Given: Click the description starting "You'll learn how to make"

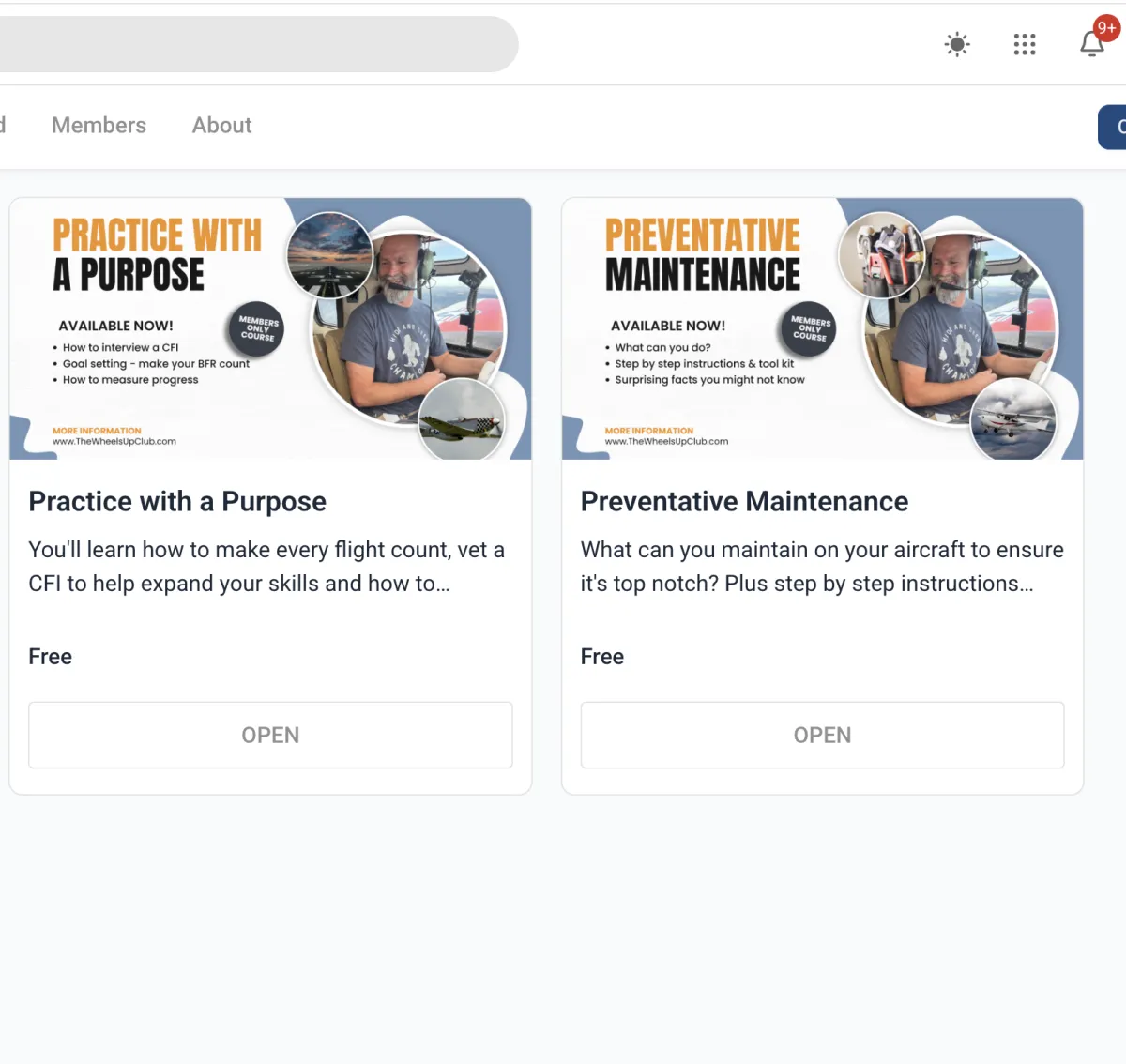Looking at the screenshot, I should point(266,567).
